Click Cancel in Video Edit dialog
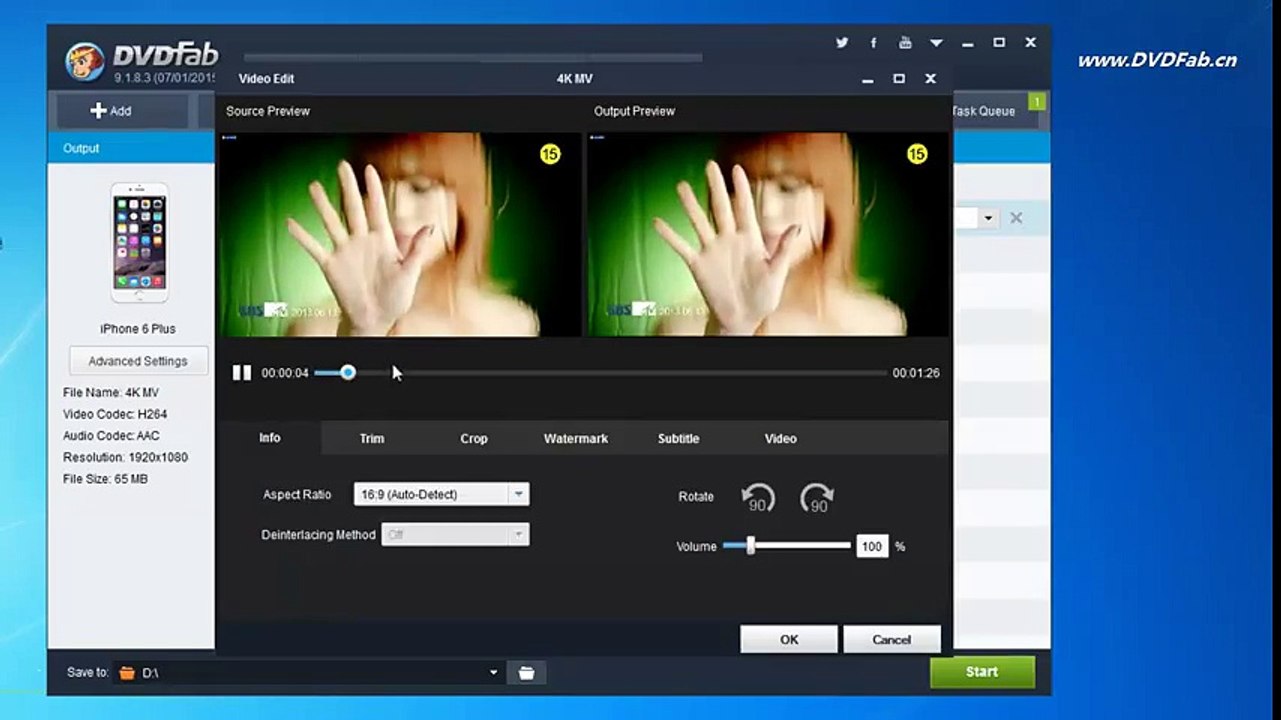This screenshot has height=720, width=1281. point(892,640)
